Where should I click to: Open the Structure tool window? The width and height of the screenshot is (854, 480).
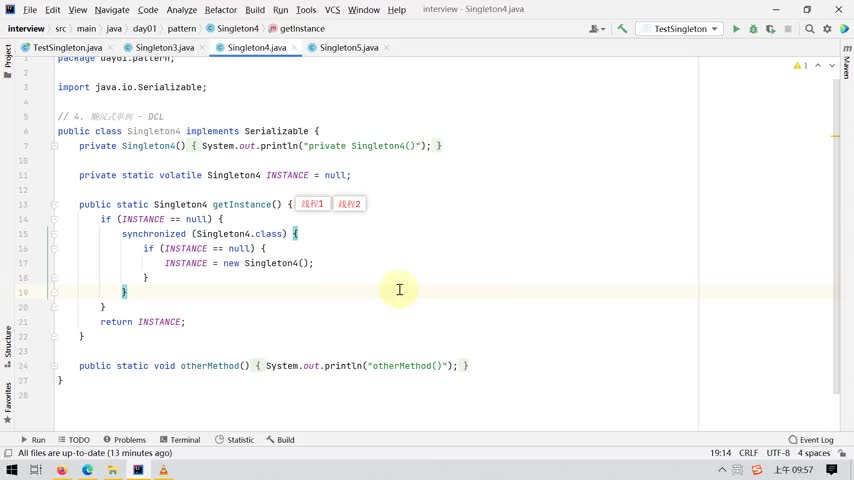pos(8,346)
